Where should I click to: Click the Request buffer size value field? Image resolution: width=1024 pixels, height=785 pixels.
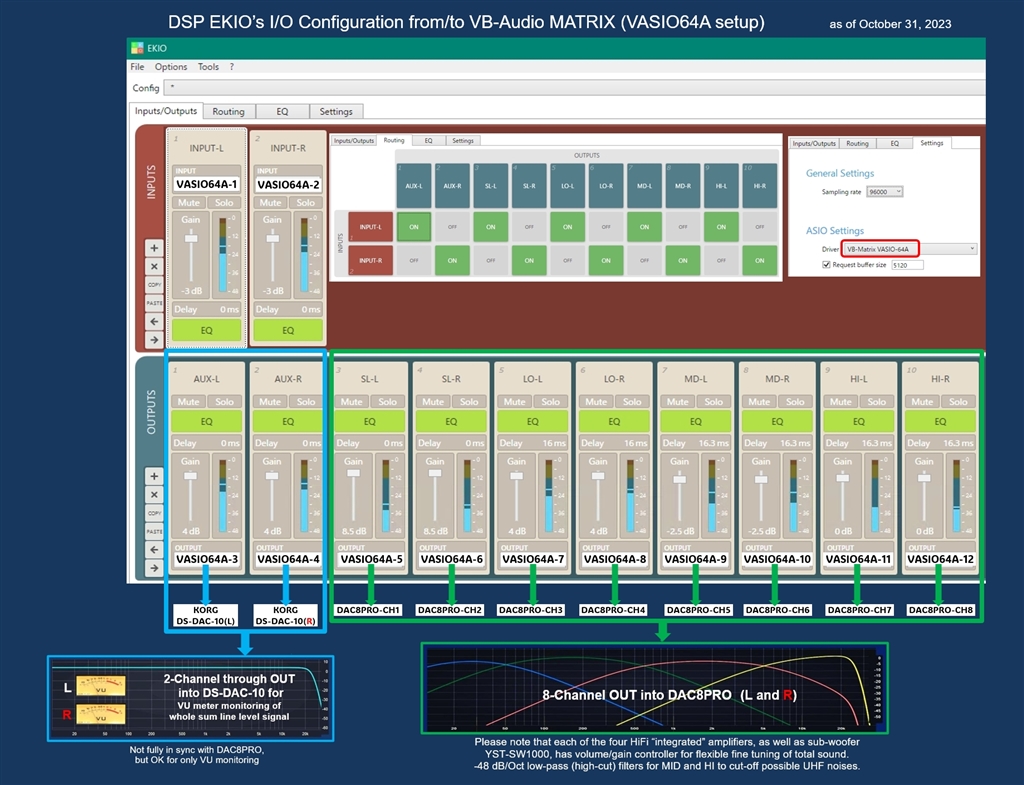point(906,265)
